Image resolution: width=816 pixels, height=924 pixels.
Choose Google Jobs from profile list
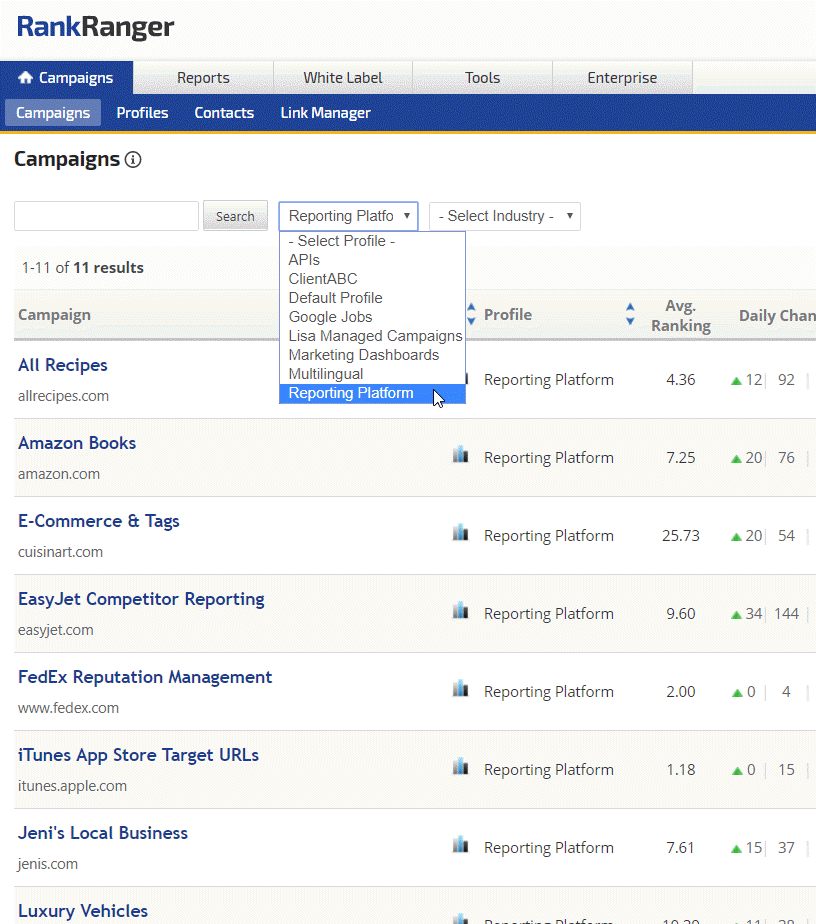click(330, 317)
